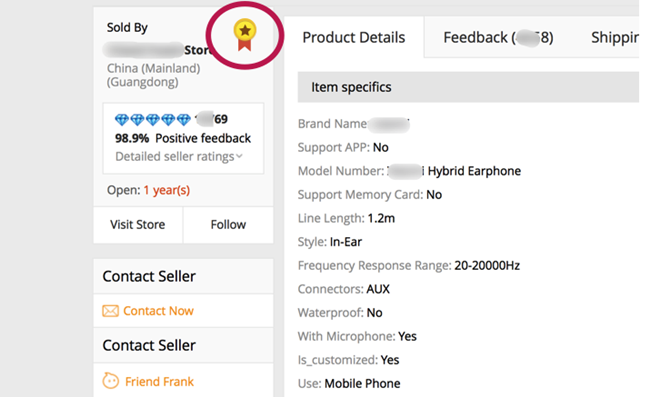
Task: Click the 98.9% Positive feedback text
Action: tap(183, 138)
